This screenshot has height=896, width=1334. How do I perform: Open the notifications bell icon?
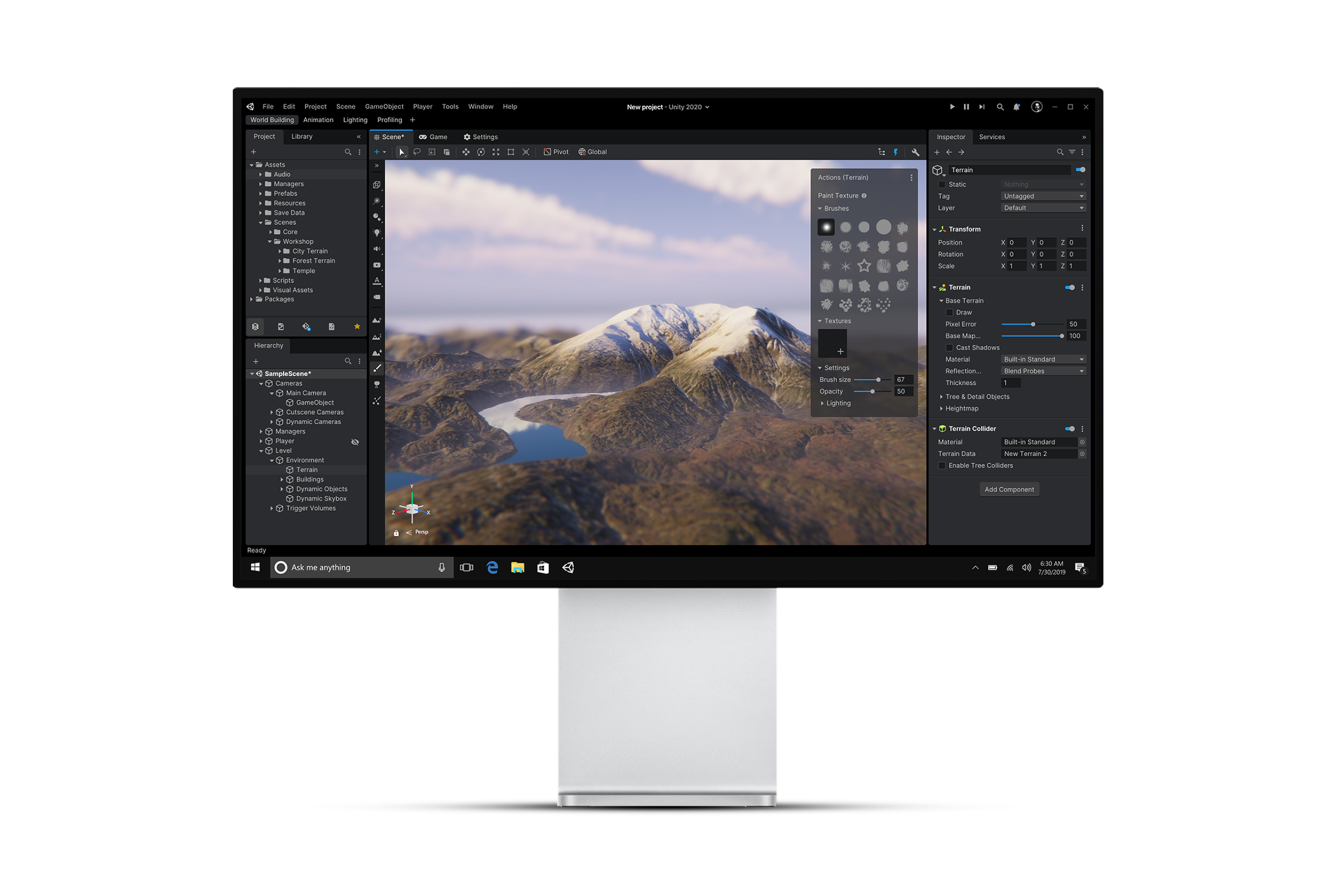(x=1017, y=107)
